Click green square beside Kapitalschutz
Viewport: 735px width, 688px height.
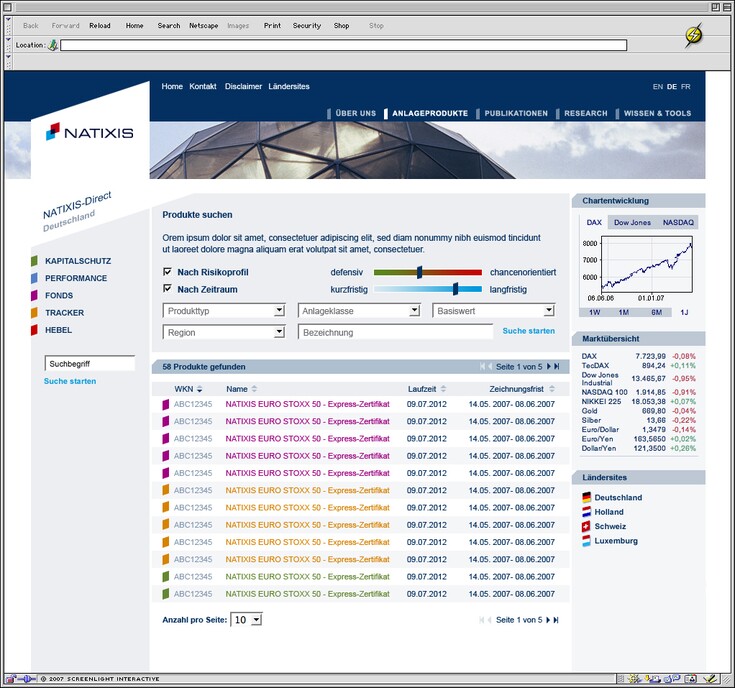coord(34,261)
